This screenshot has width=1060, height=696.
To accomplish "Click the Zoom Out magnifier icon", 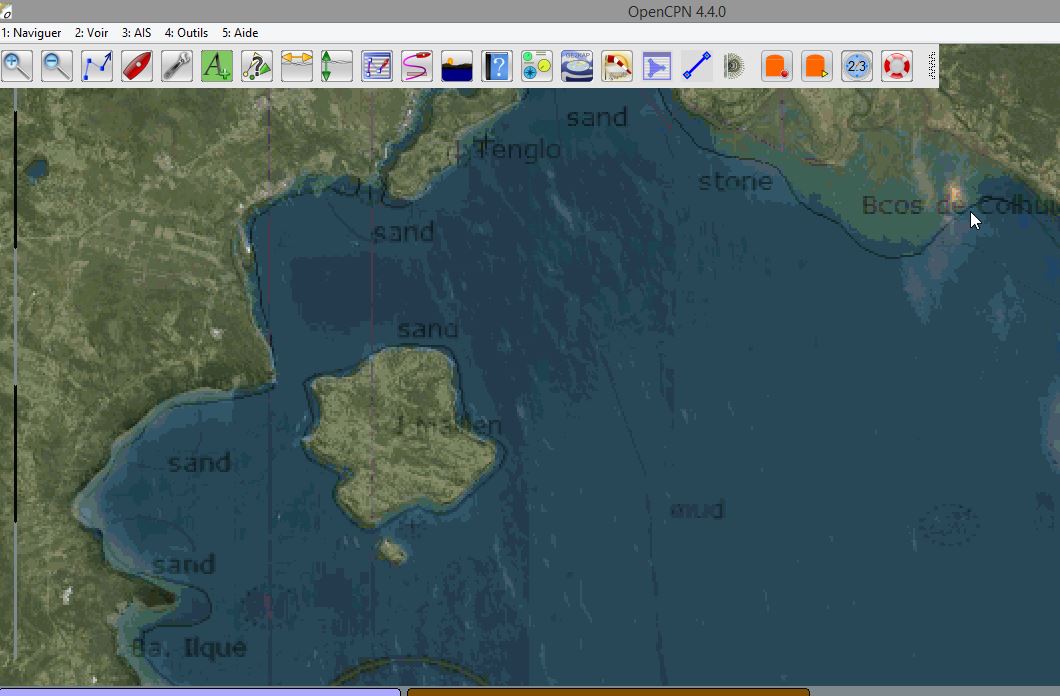I will (57, 66).
